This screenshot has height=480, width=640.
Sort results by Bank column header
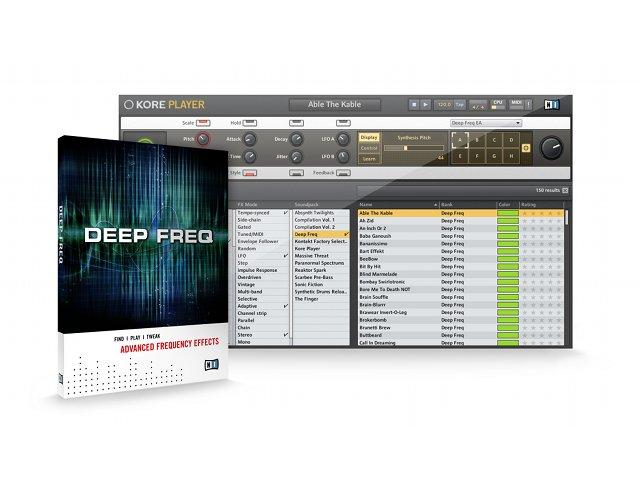pyautogui.click(x=468, y=204)
